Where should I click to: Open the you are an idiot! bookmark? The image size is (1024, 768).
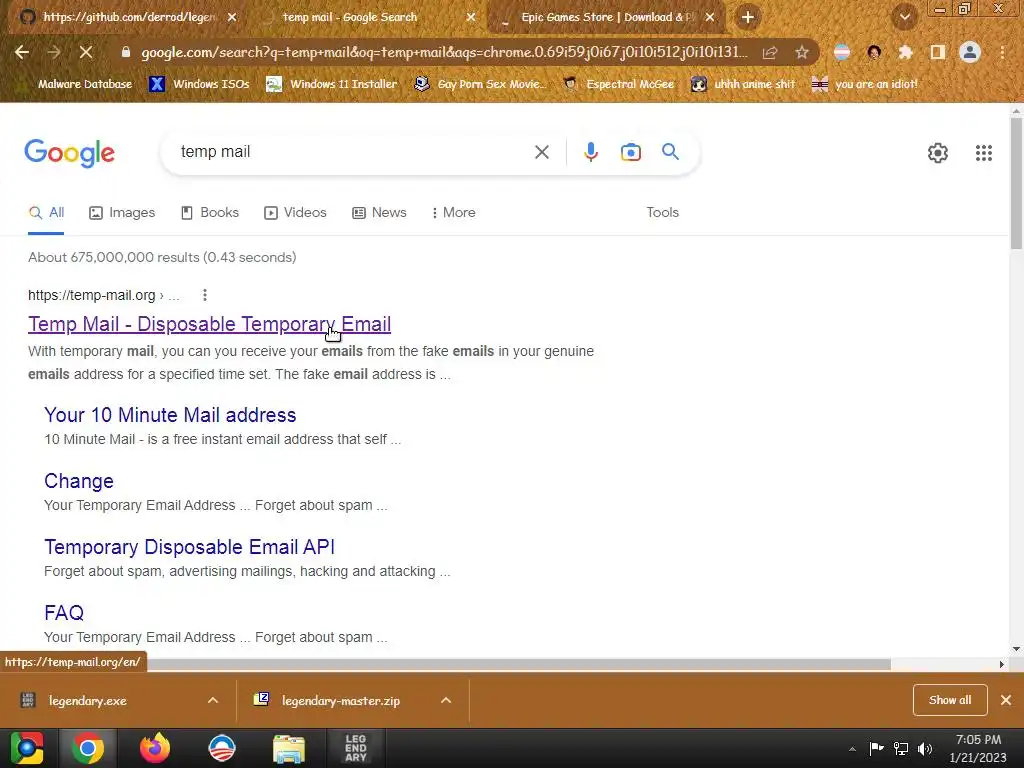click(x=865, y=84)
